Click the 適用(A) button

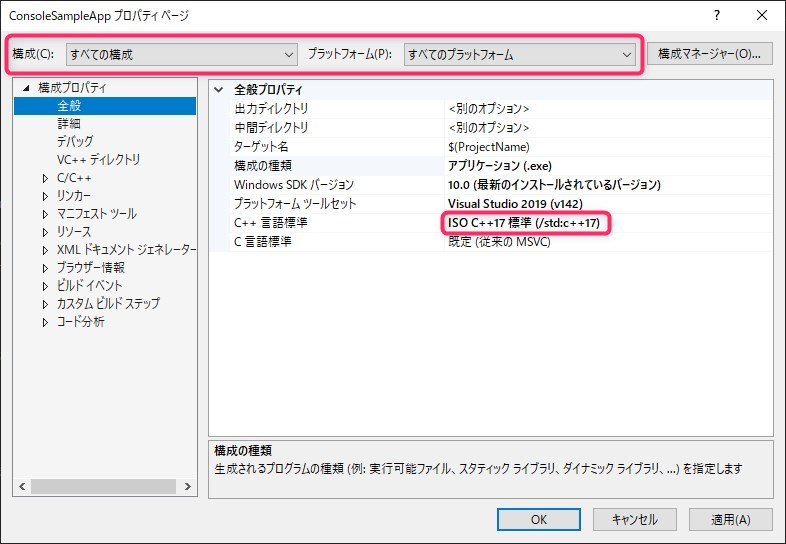(x=730, y=519)
